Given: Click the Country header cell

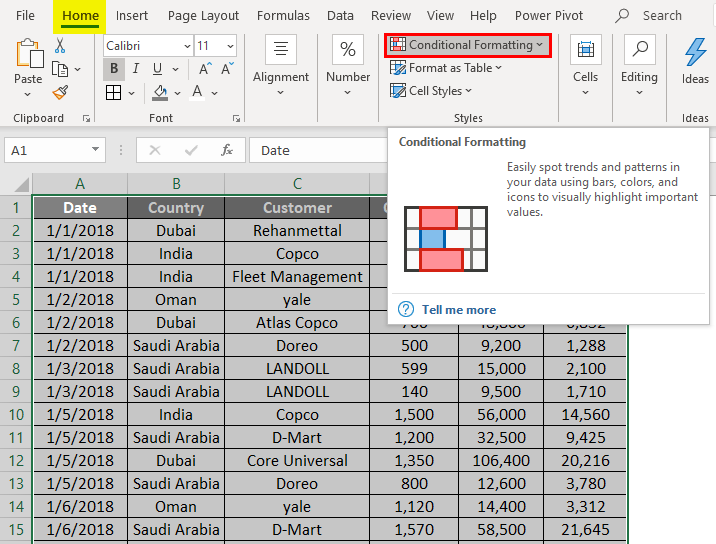Looking at the screenshot, I should (x=176, y=208).
